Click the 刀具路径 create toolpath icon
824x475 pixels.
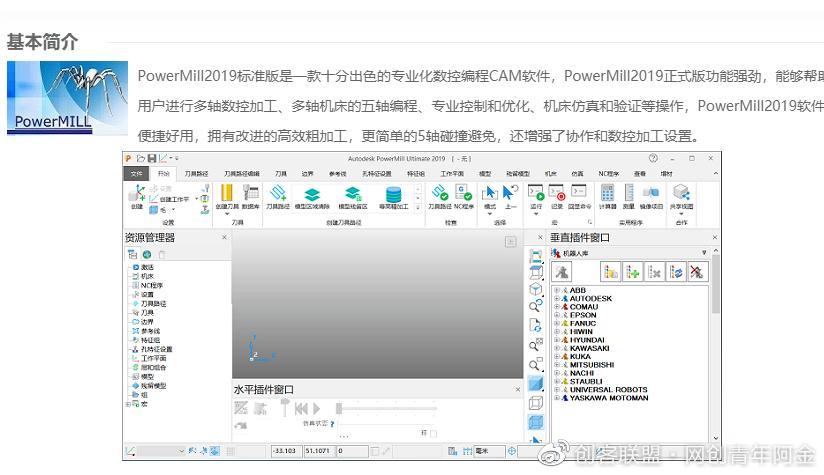pyautogui.click(x=278, y=197)
